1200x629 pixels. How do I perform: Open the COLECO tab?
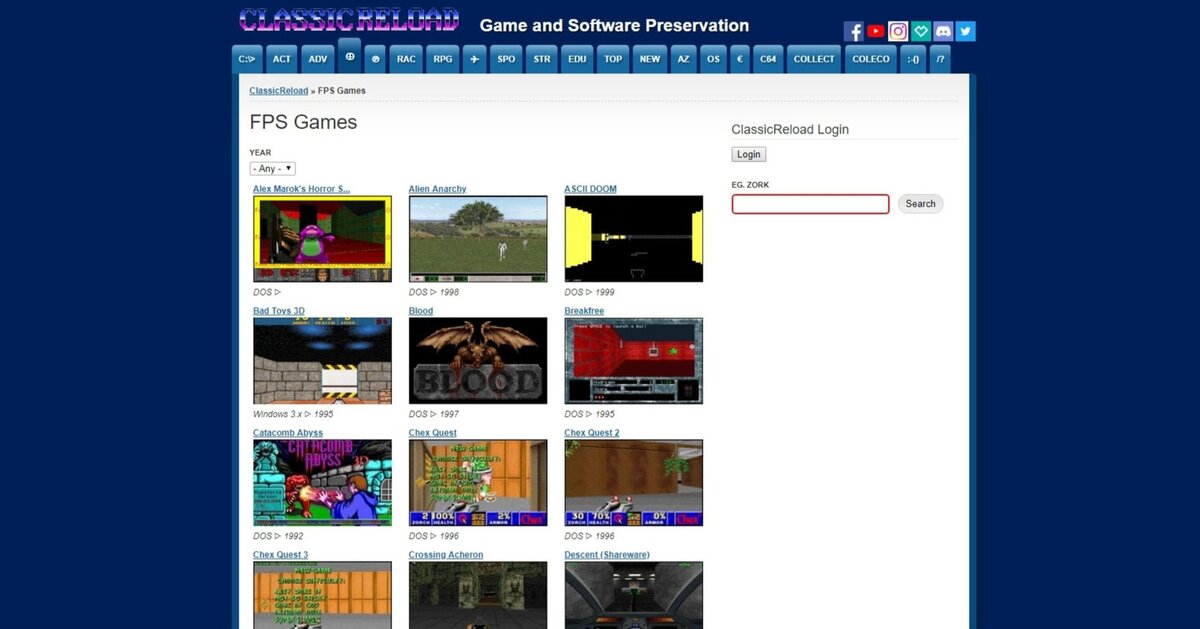coord(871,59)
